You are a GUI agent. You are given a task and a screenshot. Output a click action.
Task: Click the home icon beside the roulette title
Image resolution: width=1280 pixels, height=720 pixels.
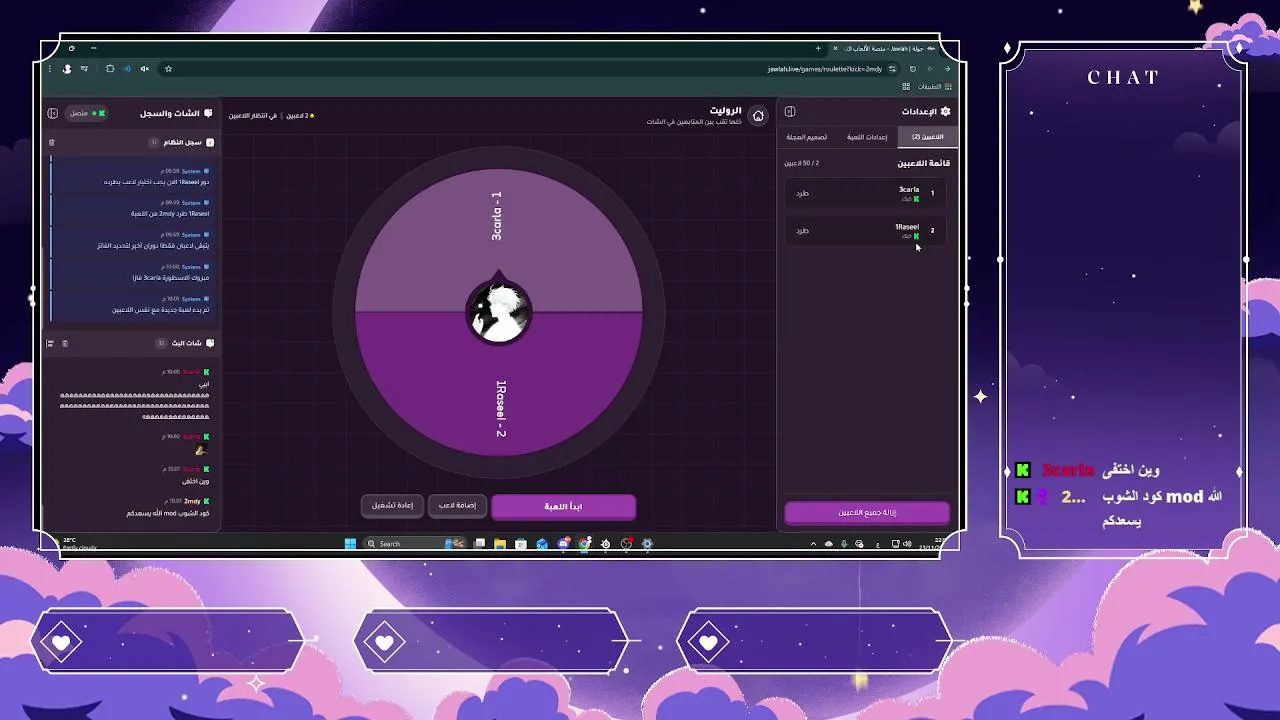pos(758,116)
